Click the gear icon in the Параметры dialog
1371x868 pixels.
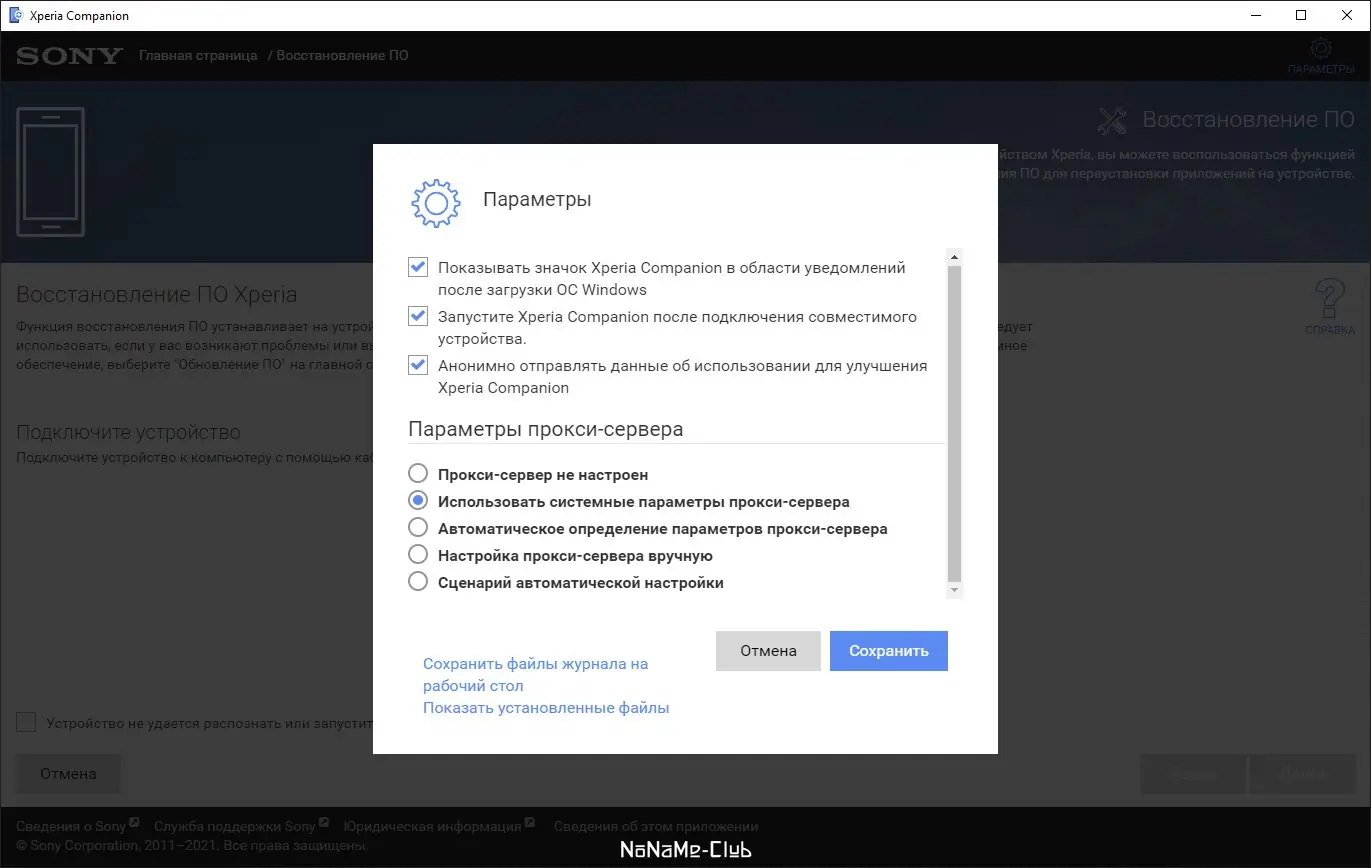click(x=435, y=202)
